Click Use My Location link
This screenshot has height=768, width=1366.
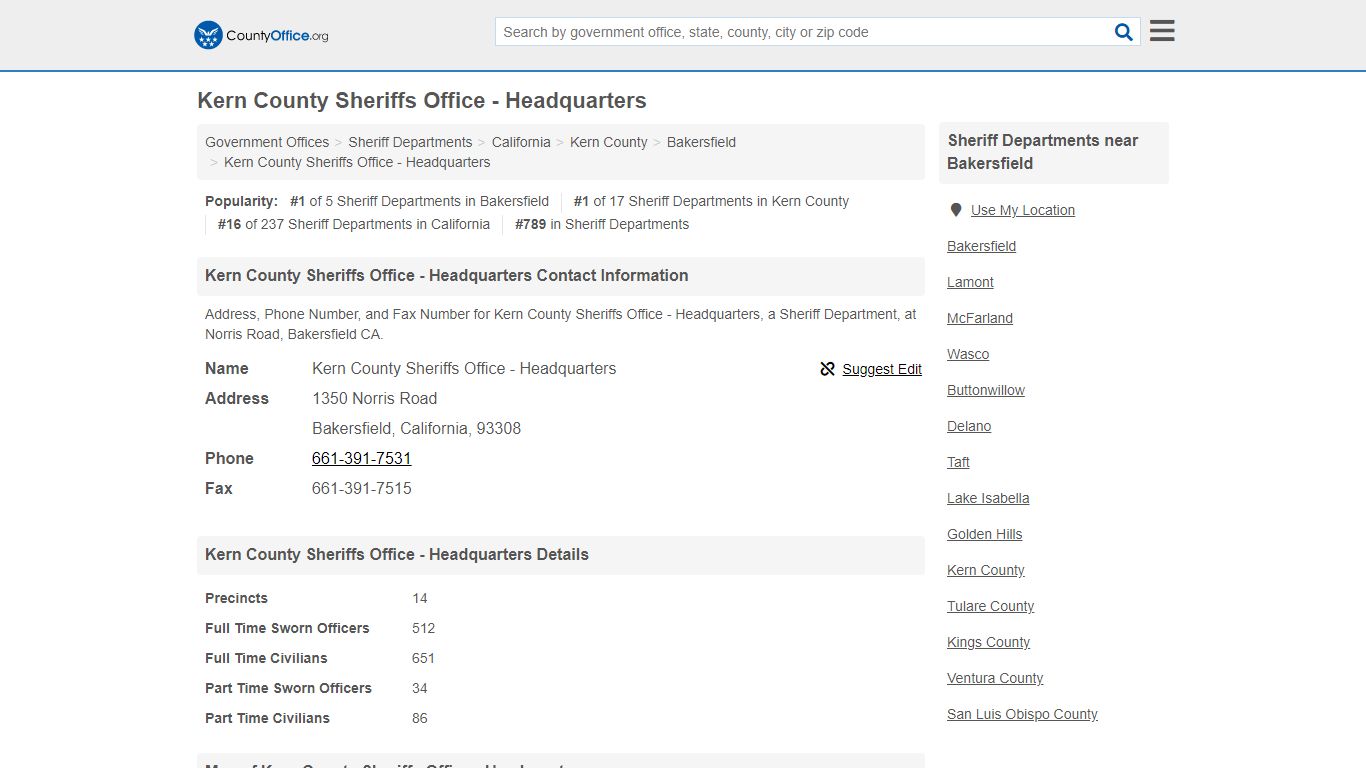point(1023,210)
